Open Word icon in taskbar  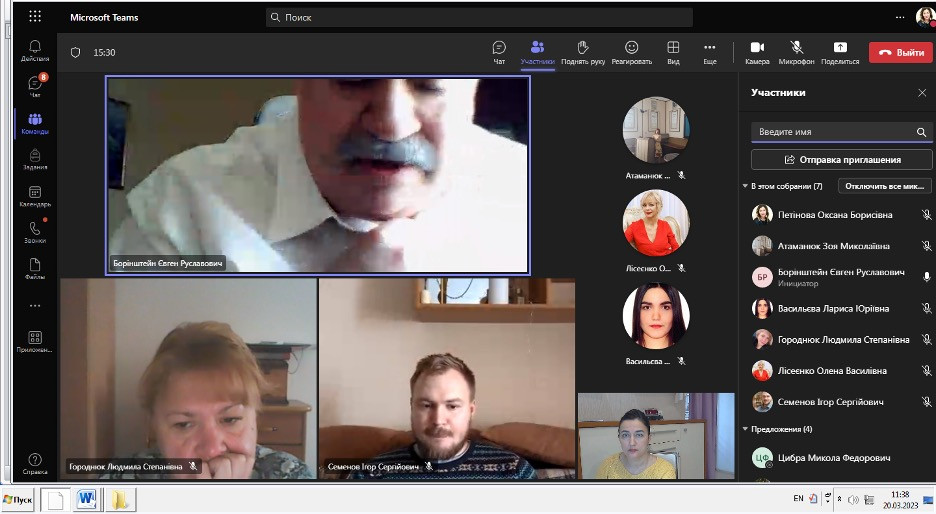(87, 499)
